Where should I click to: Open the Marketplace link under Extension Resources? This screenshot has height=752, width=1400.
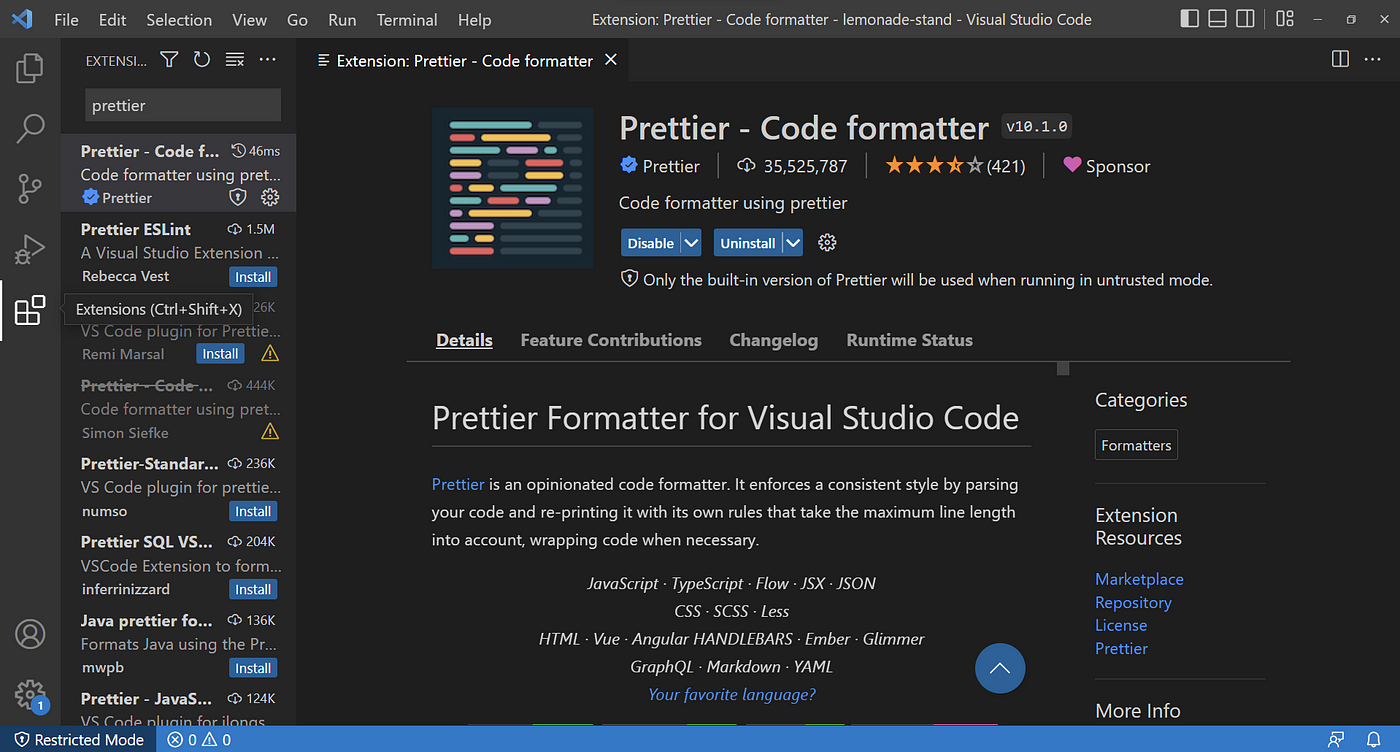1139,578
